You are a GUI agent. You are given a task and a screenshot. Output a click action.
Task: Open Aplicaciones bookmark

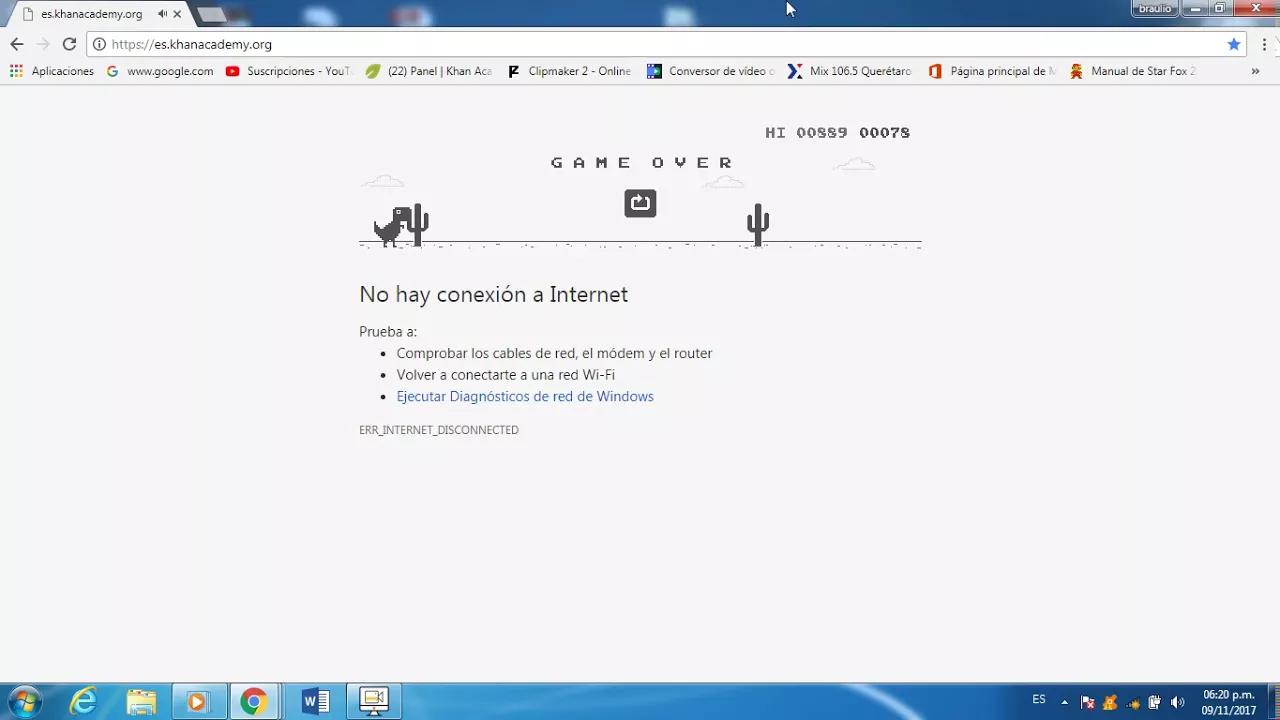52,71
